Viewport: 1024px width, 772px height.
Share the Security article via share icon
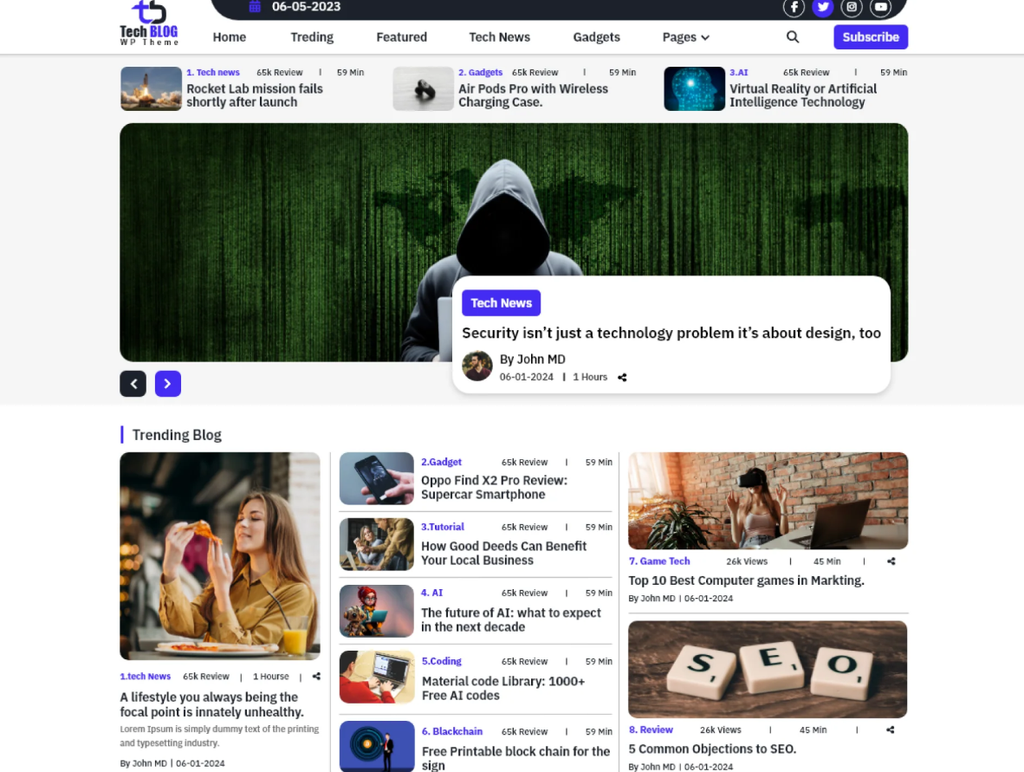(x=622, y=378)
